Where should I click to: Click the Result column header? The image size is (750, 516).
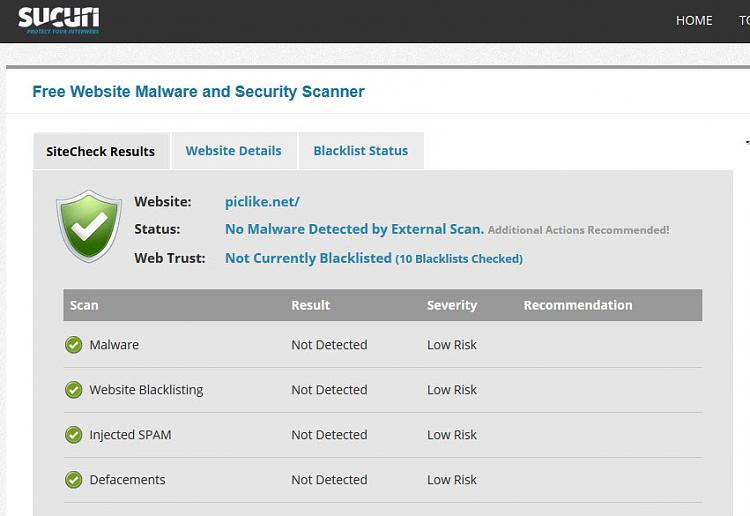pyautogui.click(x=311, y=305)
